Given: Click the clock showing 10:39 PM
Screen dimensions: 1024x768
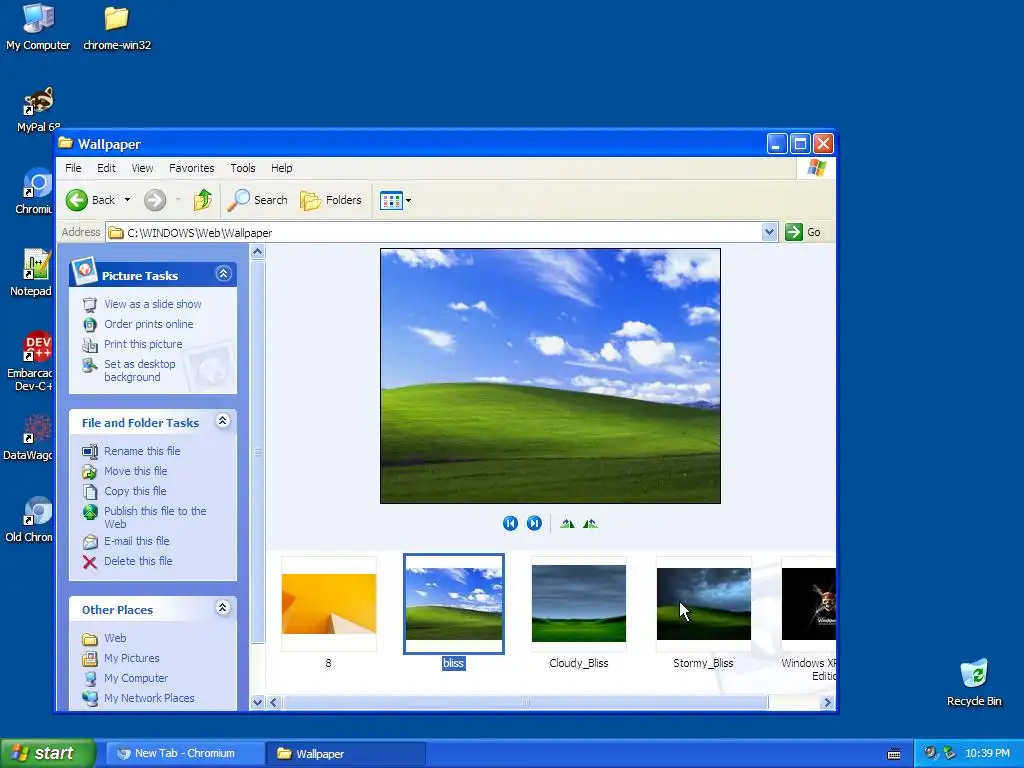Looking at the screenshot, I should 987,754.
